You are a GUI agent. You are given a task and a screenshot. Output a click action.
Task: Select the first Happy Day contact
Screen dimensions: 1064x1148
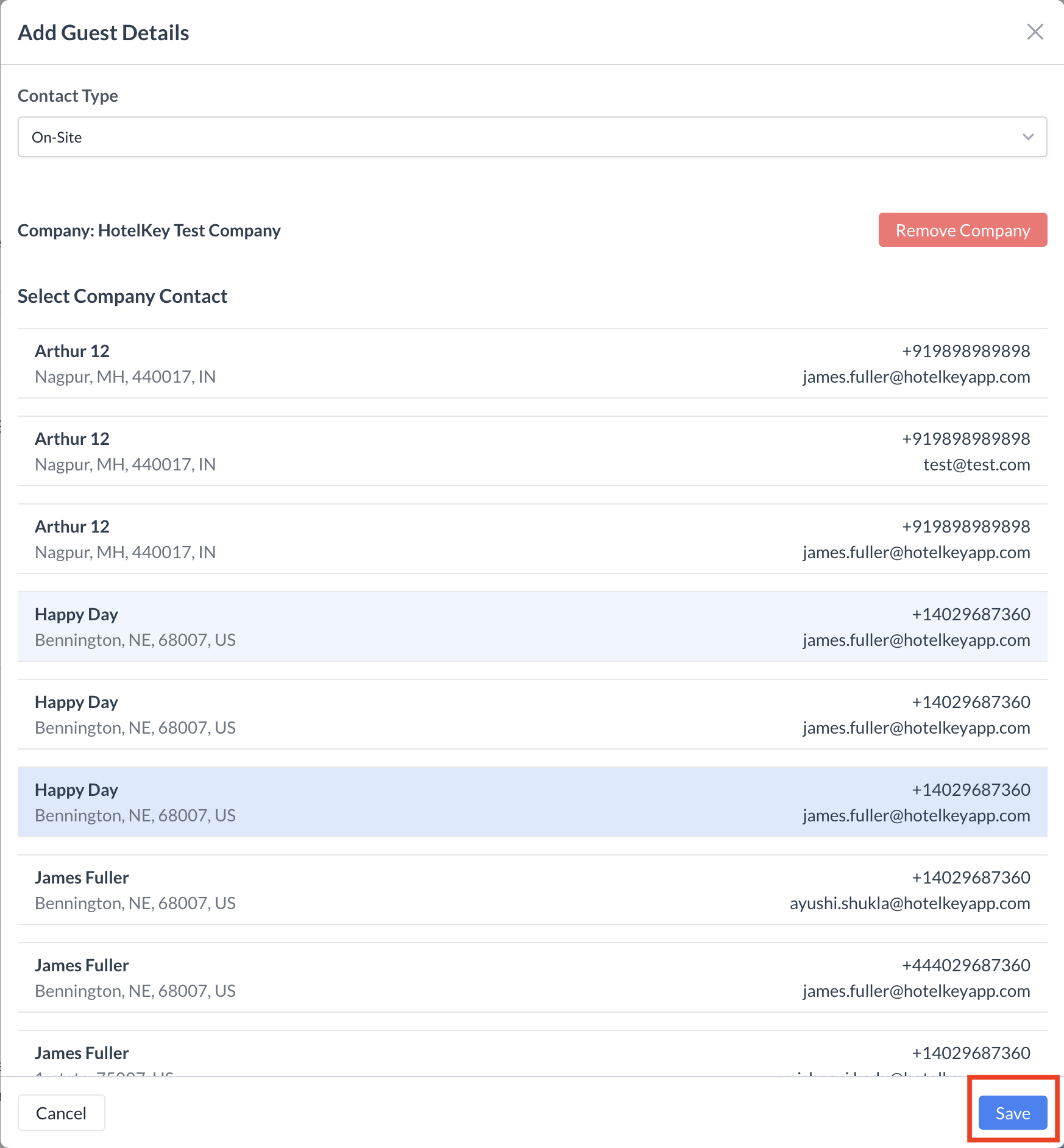pyautogui.click(x=531, y=627)
